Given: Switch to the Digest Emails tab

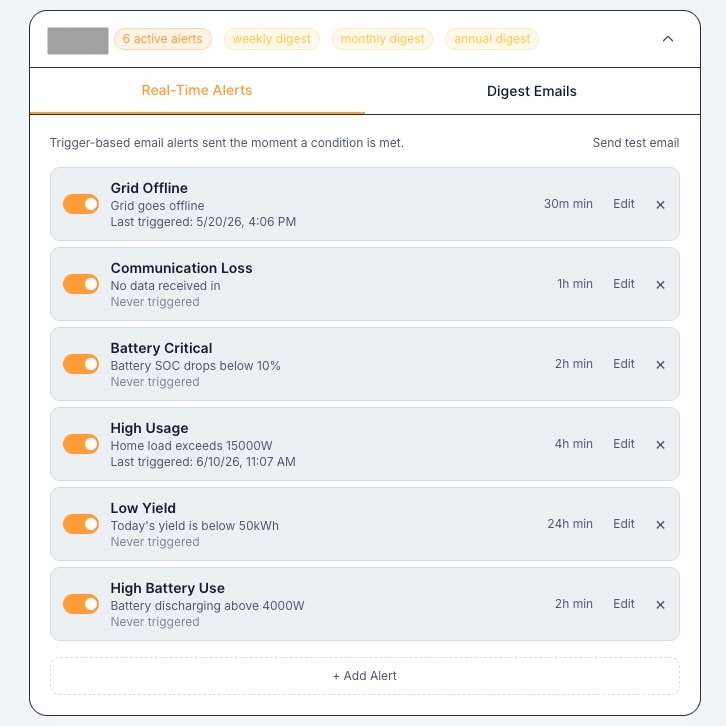Looking at the screenshot, I should click(532, 91).
